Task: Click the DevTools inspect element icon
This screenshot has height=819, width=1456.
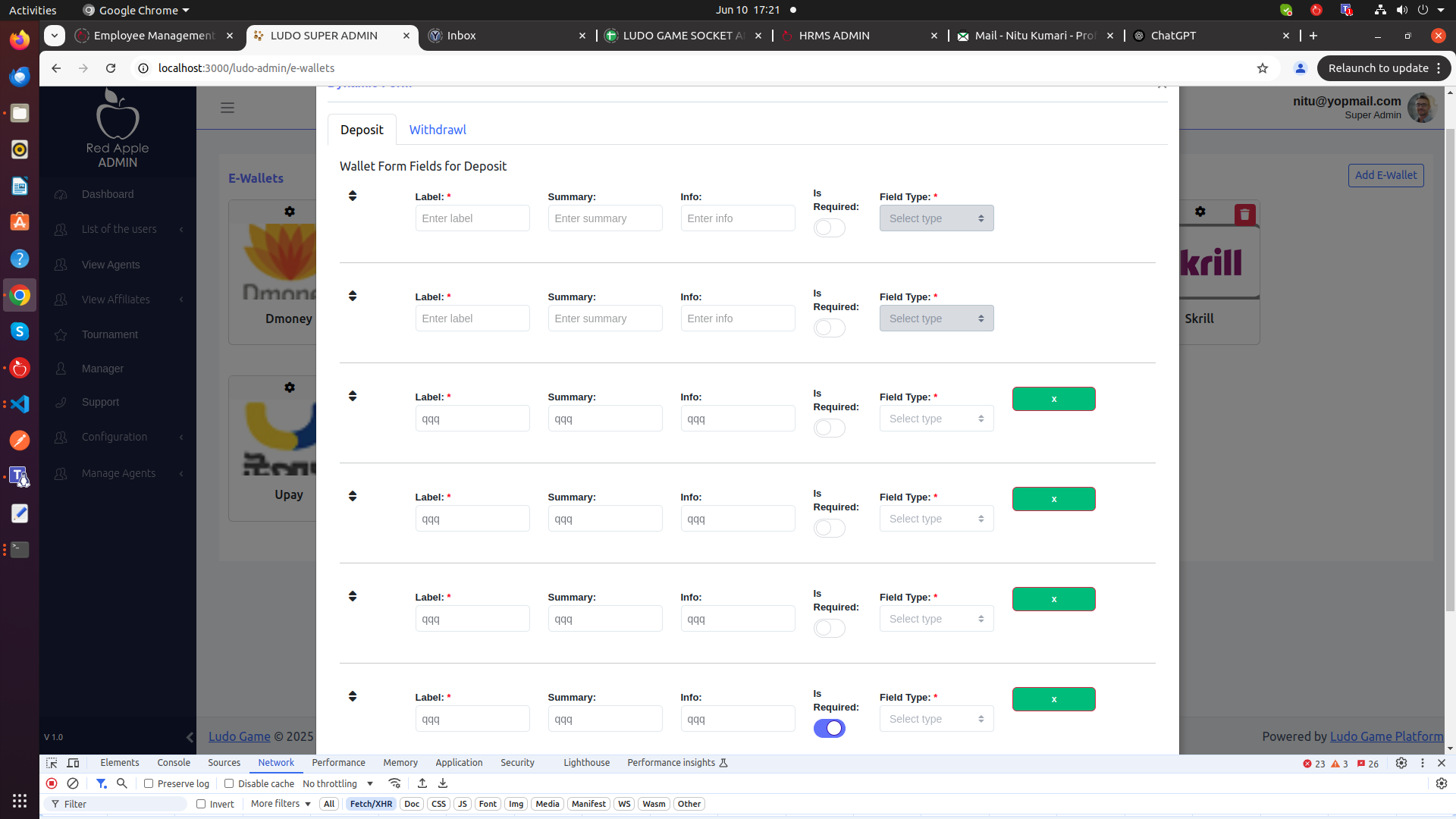Action: 52,763
